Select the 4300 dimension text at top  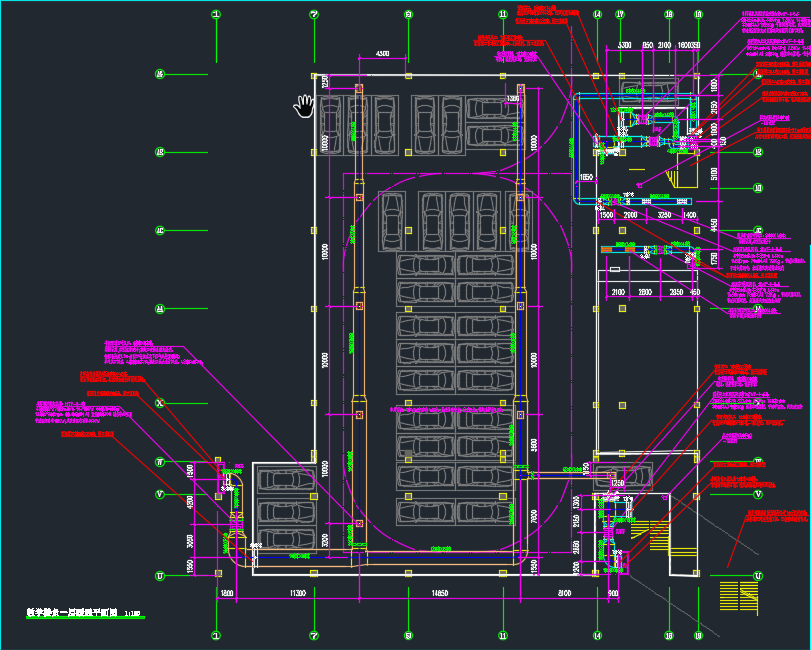382,53
